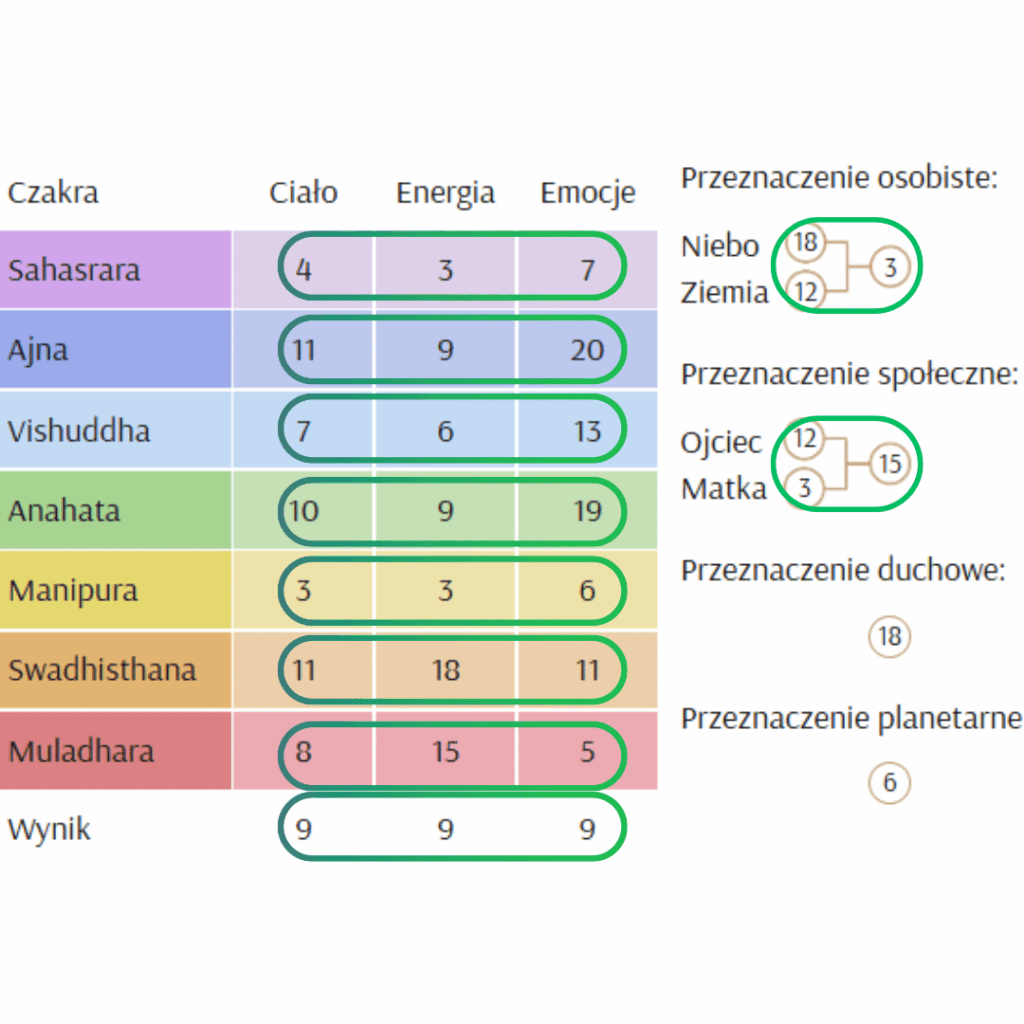Click the Ajna row Emocje value 20

[588, 350]
